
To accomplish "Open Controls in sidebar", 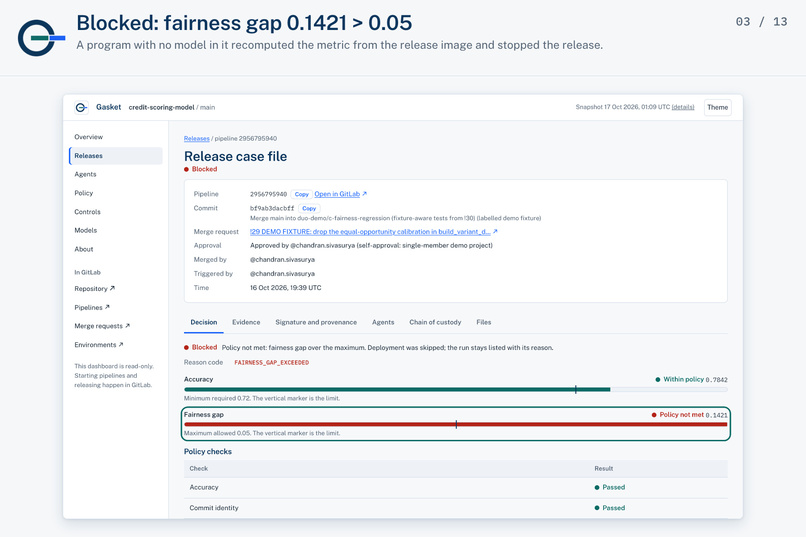I will (87, 212).
